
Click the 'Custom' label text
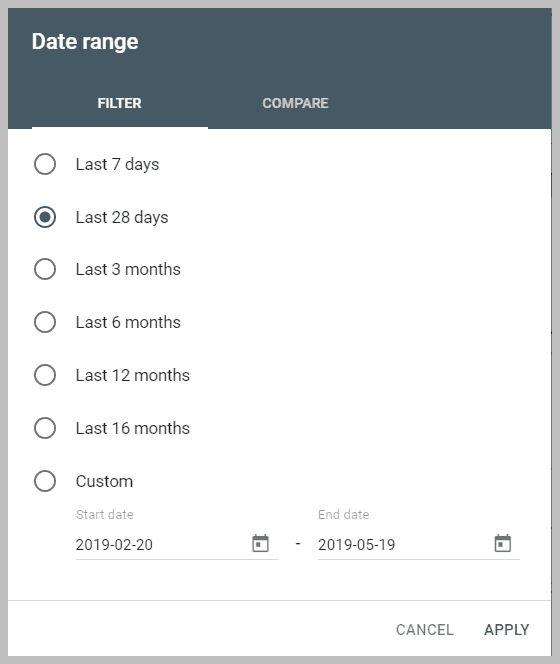pos(104,481)
